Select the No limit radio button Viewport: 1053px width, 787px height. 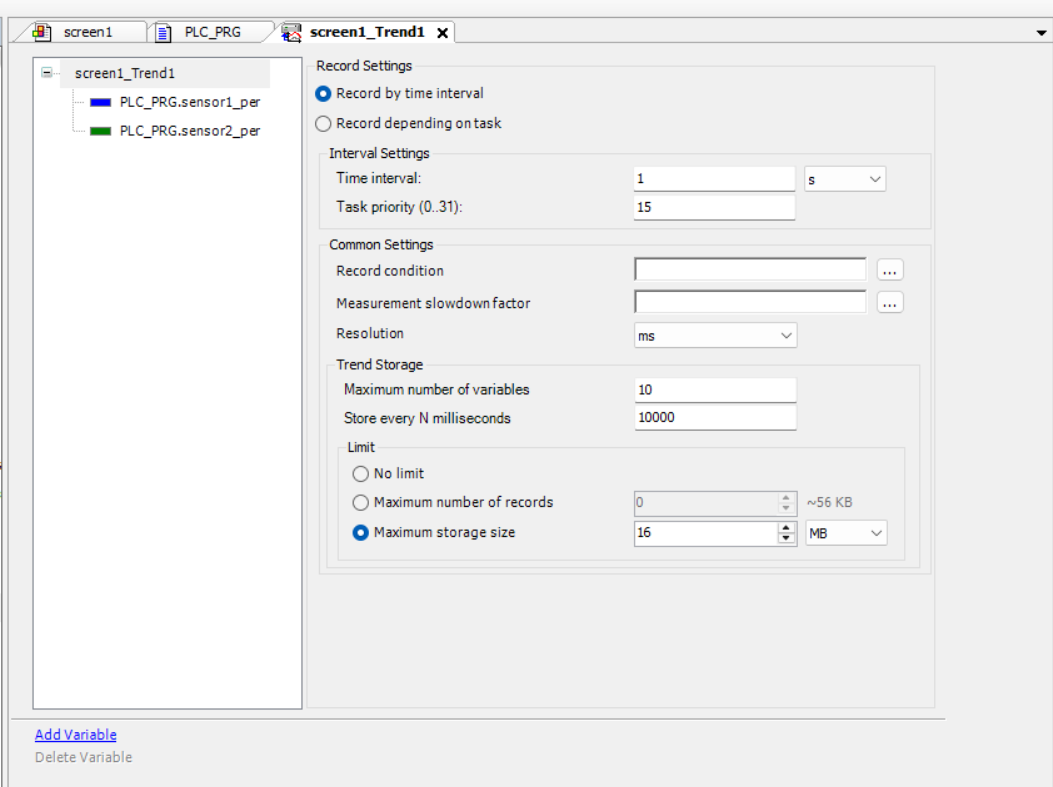361,474
